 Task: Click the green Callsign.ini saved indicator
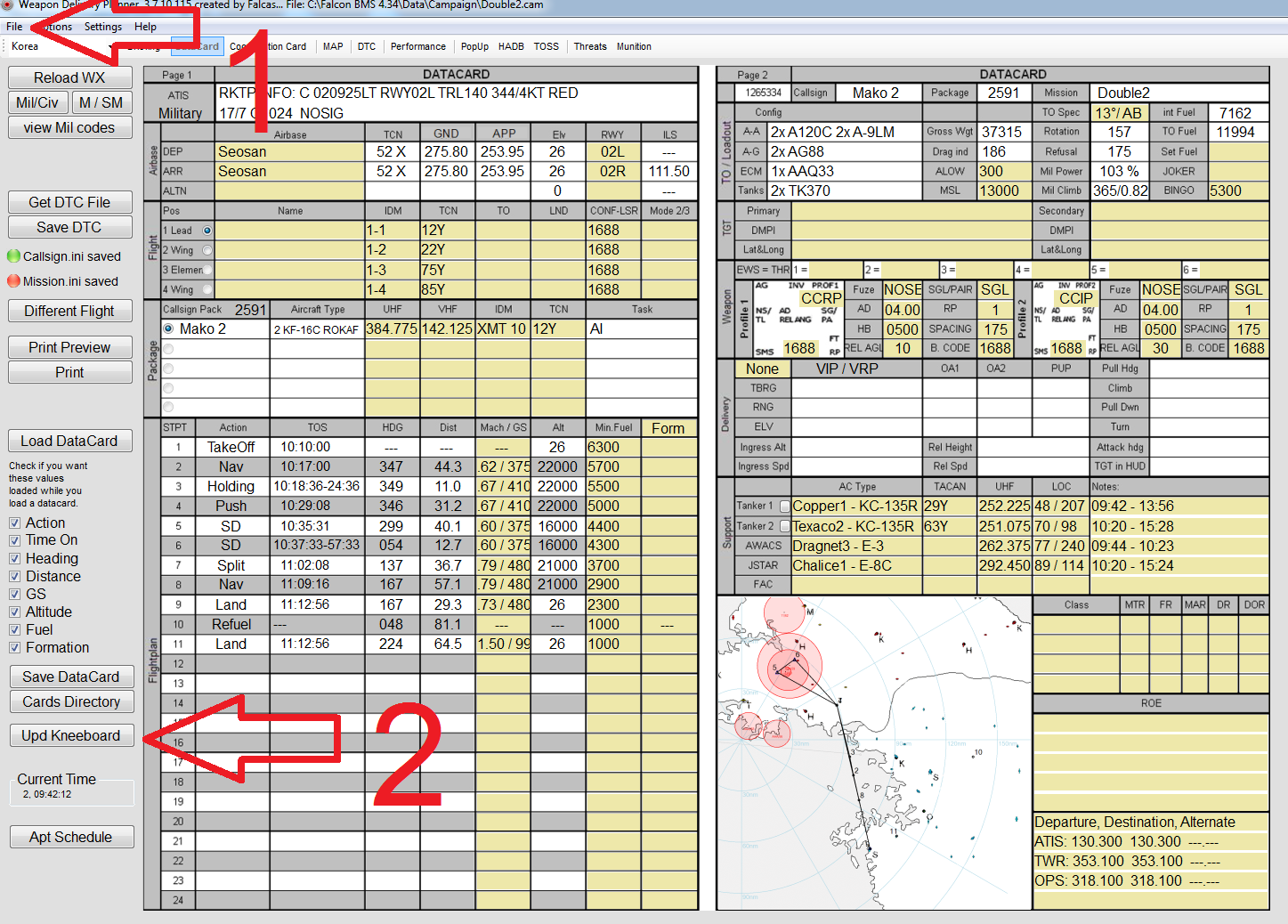tap(13, 256)
